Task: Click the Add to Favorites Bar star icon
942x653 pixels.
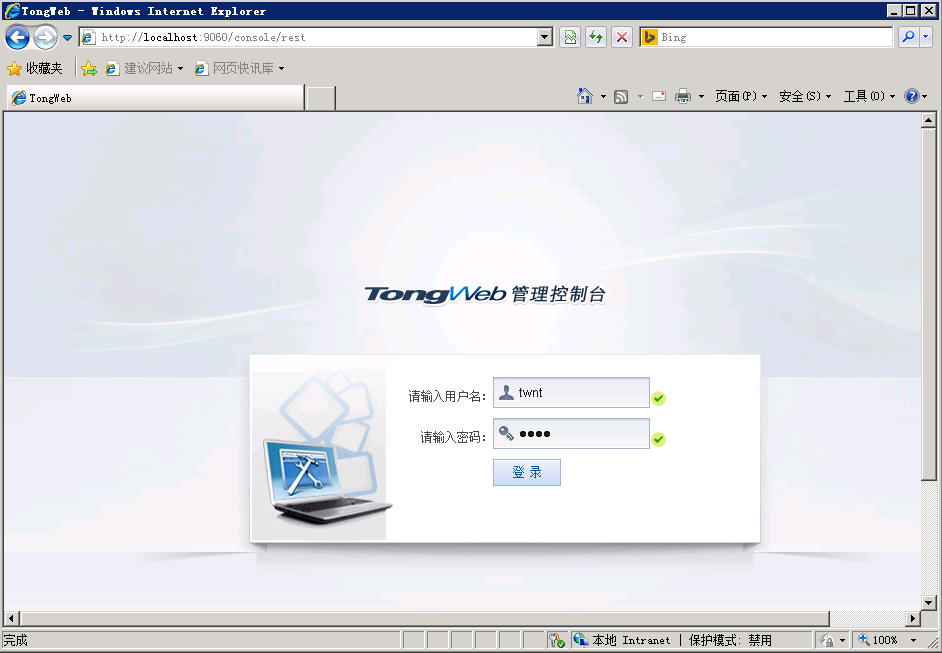Action: pos(89,68)
